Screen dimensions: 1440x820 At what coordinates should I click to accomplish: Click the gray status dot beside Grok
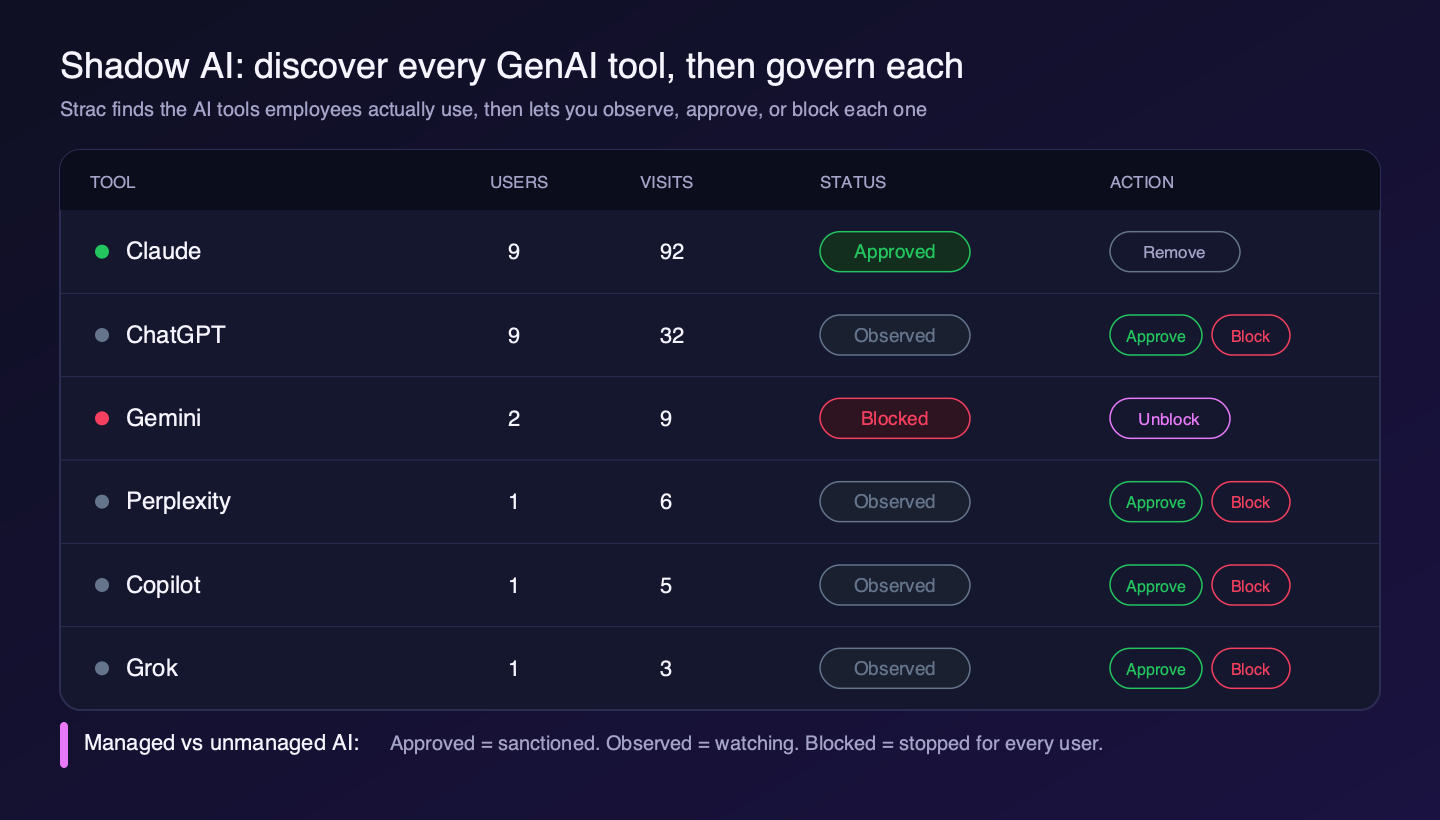[x=102, y=669]
